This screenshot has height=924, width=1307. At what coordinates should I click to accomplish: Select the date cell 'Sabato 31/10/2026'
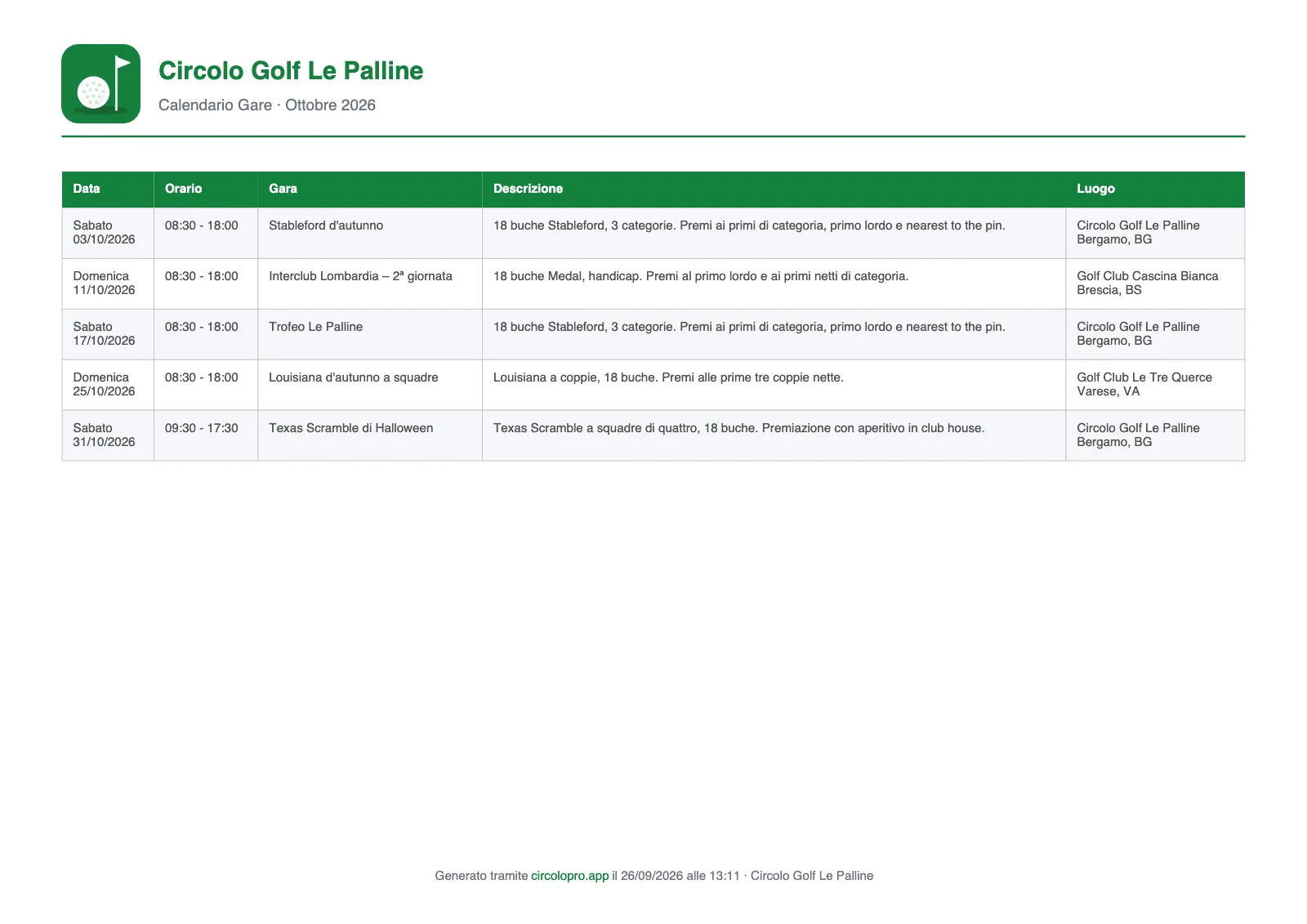point(108,435)
